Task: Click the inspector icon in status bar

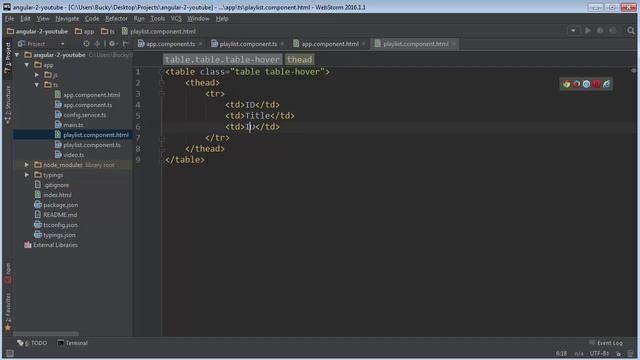Action: (631, 353)
